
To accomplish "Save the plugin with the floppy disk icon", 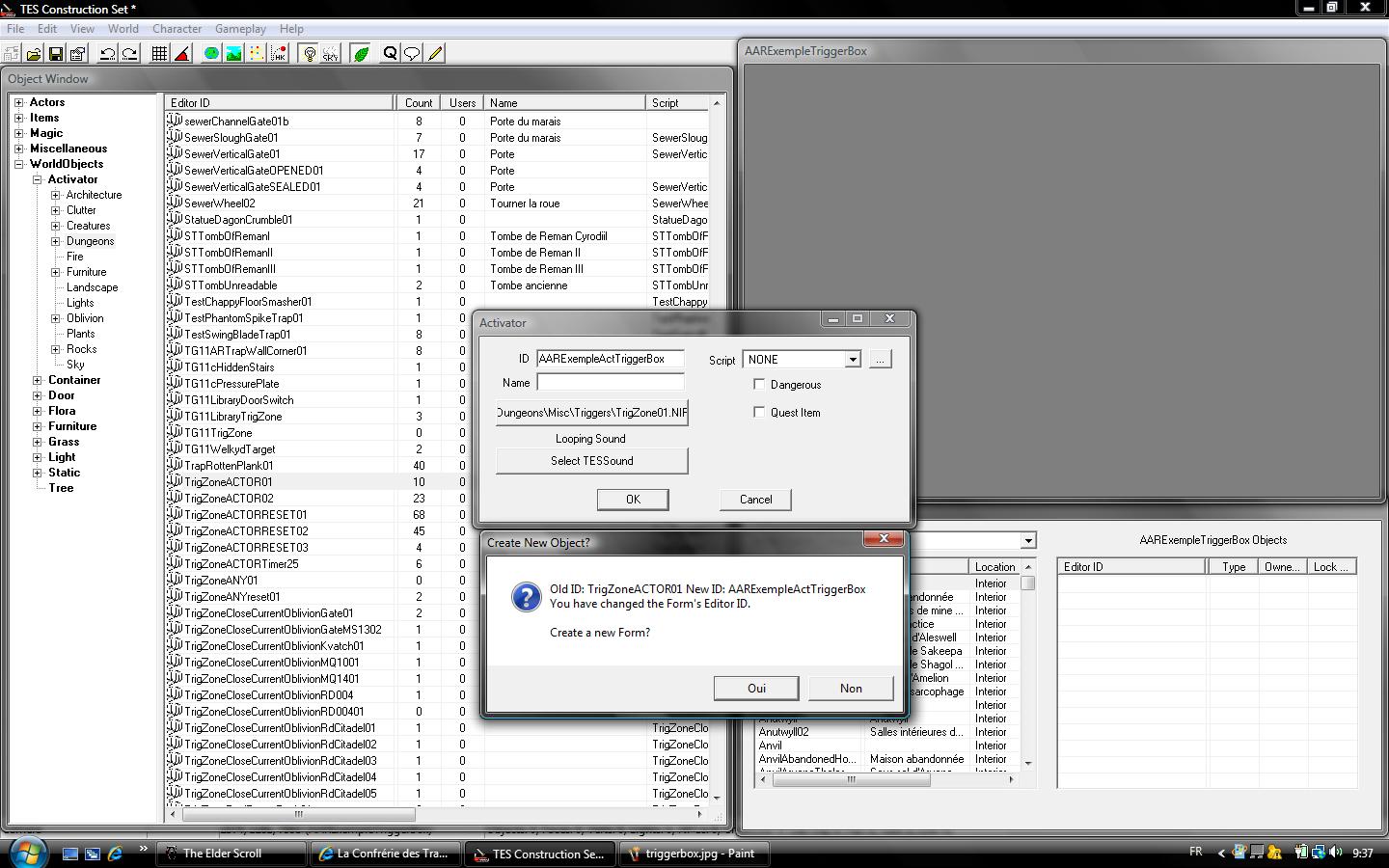I will 56,54.
